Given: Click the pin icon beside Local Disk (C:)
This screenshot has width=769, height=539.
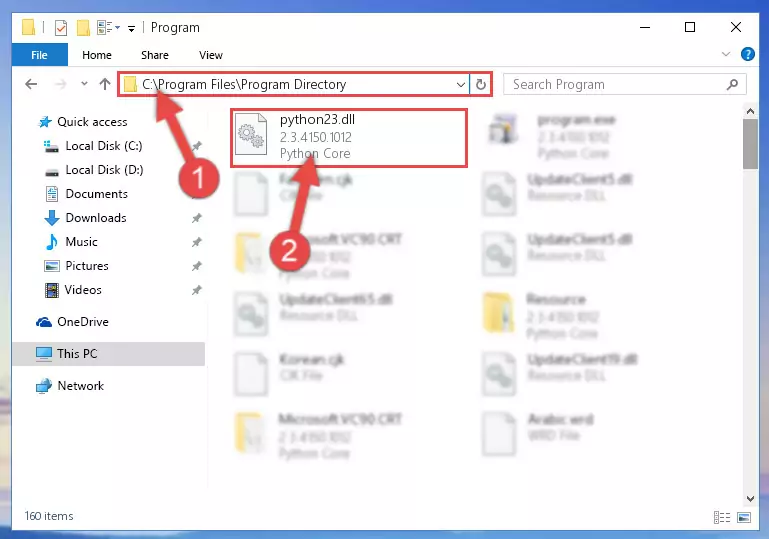Looking at the screenshot, I should pyautogui.click(x=197, y=146).
